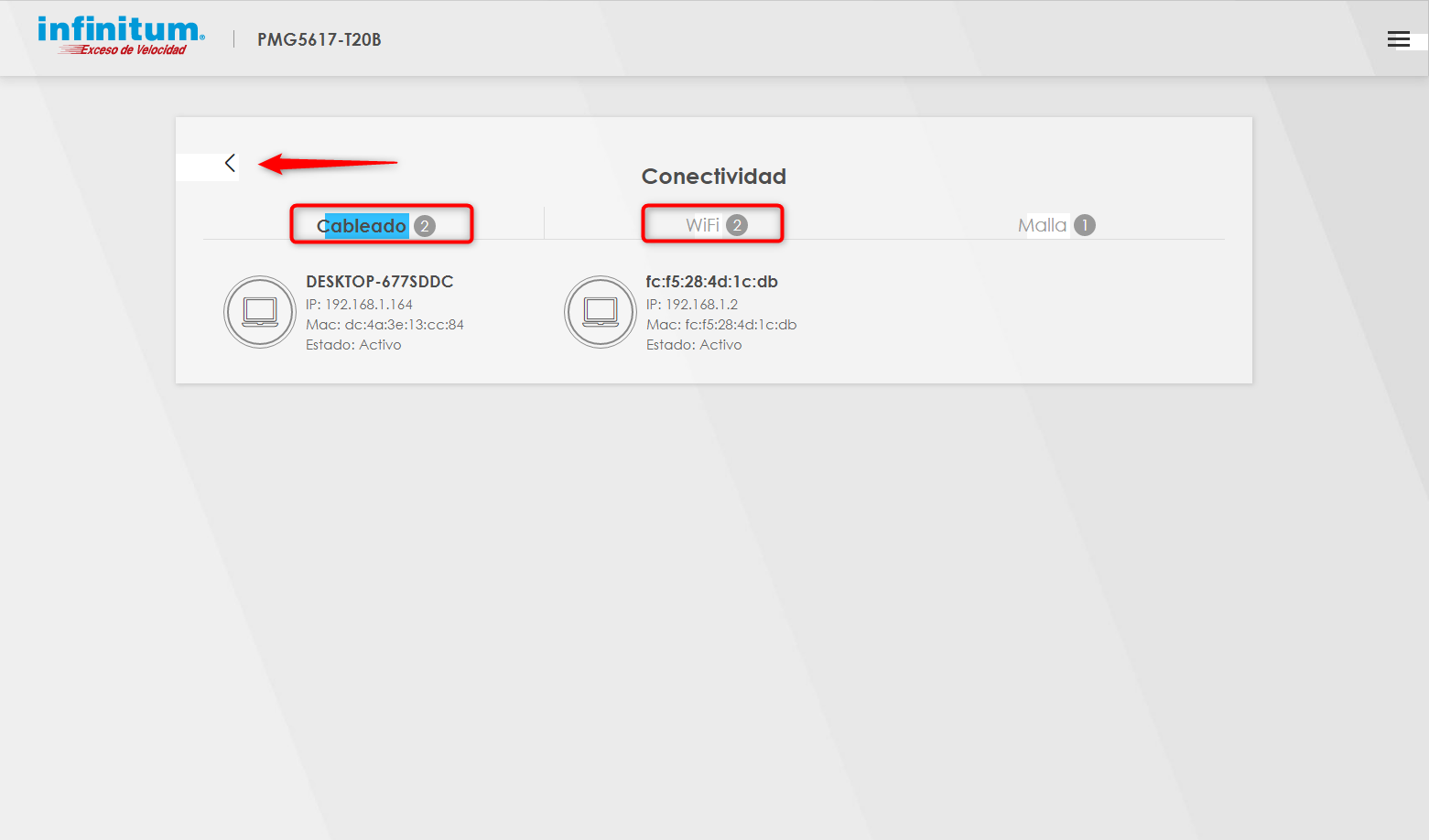Click the count badge next to Malla
The width and height of the screenshot is (1429, 840).
tap(1085, 225)
